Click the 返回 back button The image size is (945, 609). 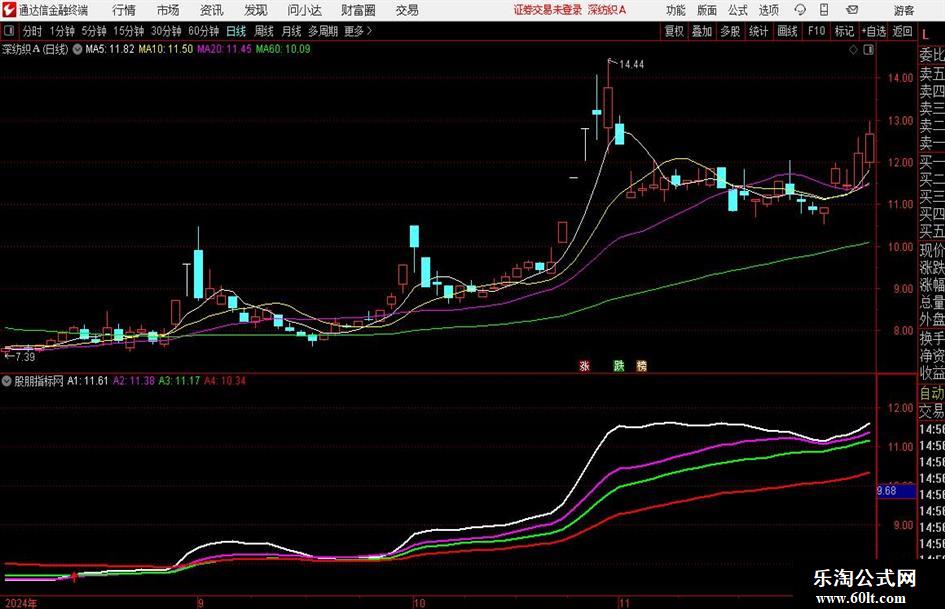coord(902,31)
